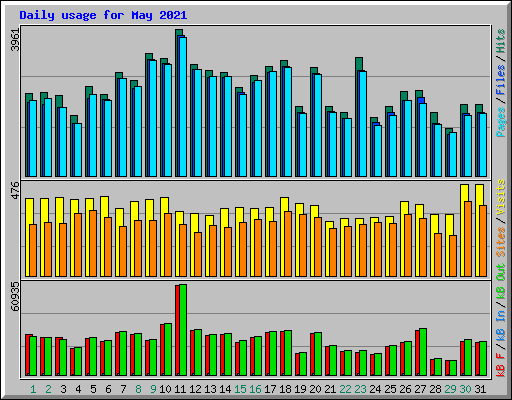Viewport: 512px width, 400px height.
Task: Click day 28 on the x-axis
Action: [x=435, y=389]
